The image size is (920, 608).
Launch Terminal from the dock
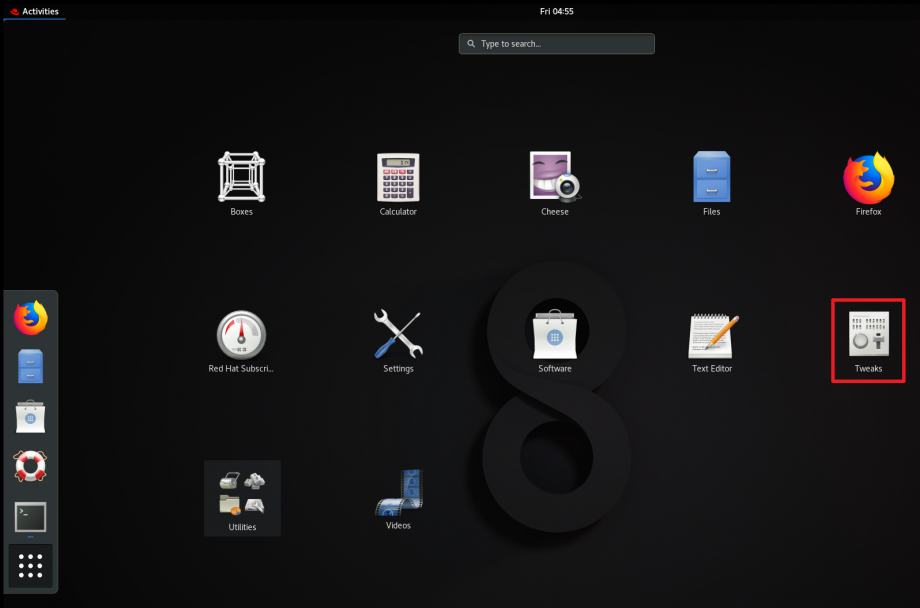[x=30, y=517]
